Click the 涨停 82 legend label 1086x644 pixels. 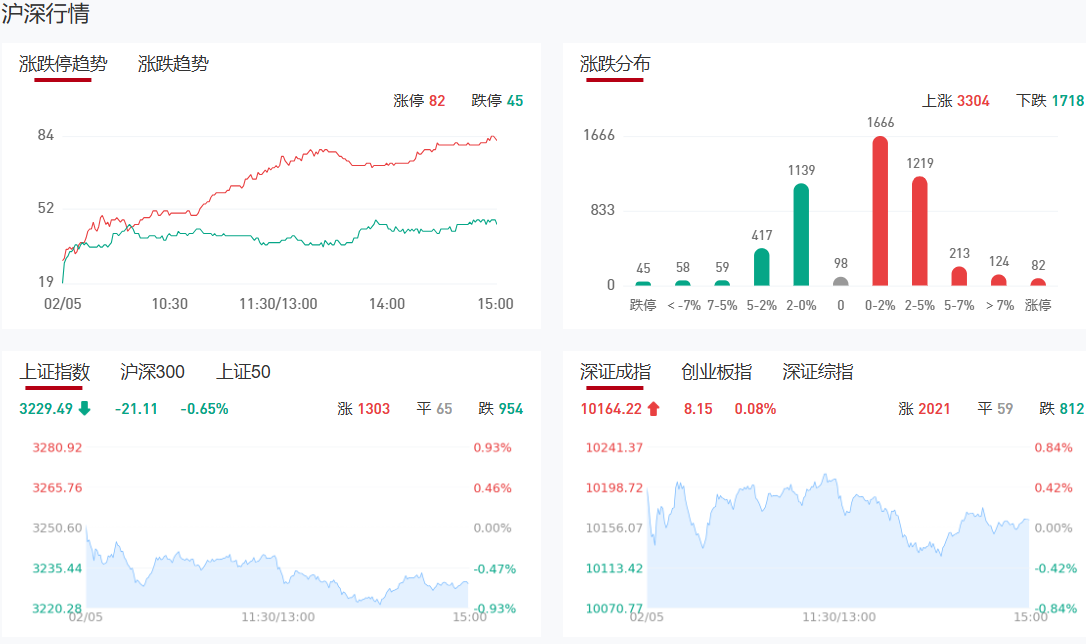pyautogui.click(x=419, y=101)
